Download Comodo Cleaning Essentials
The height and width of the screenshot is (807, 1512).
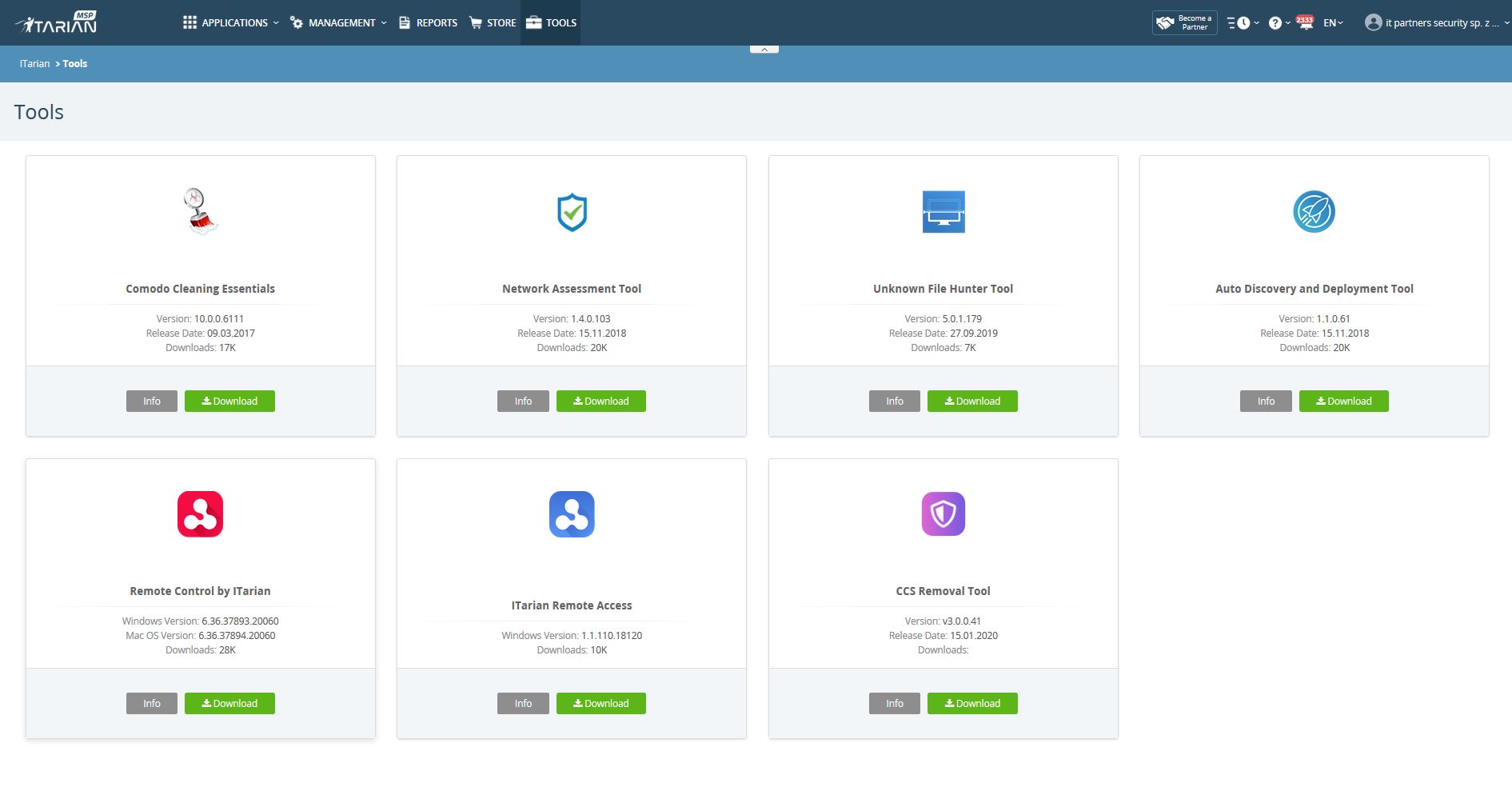click(229, 401)
